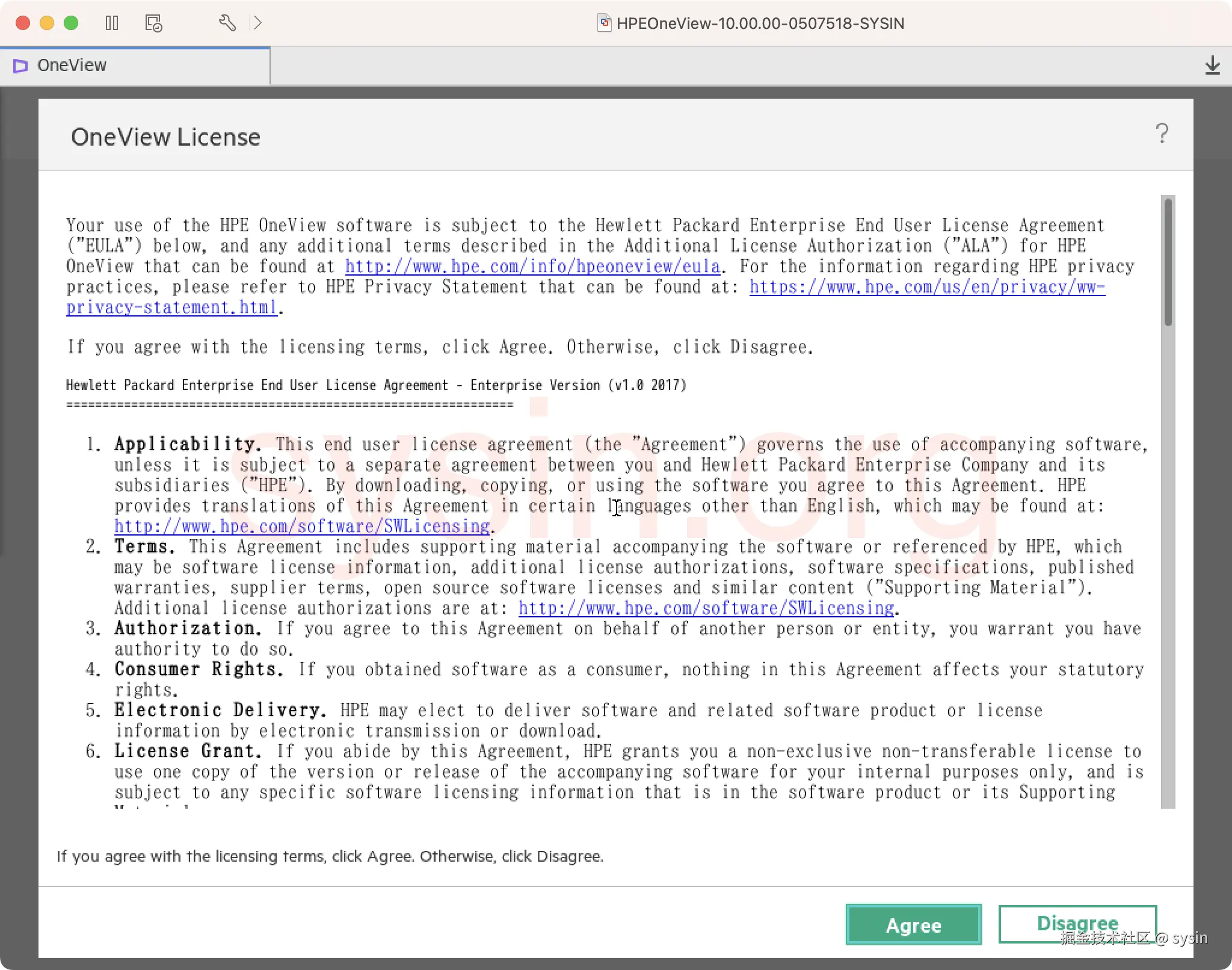Open SWLicensing link under Terms
Viewport: 1232px width, 970px height.
point(706,608)
